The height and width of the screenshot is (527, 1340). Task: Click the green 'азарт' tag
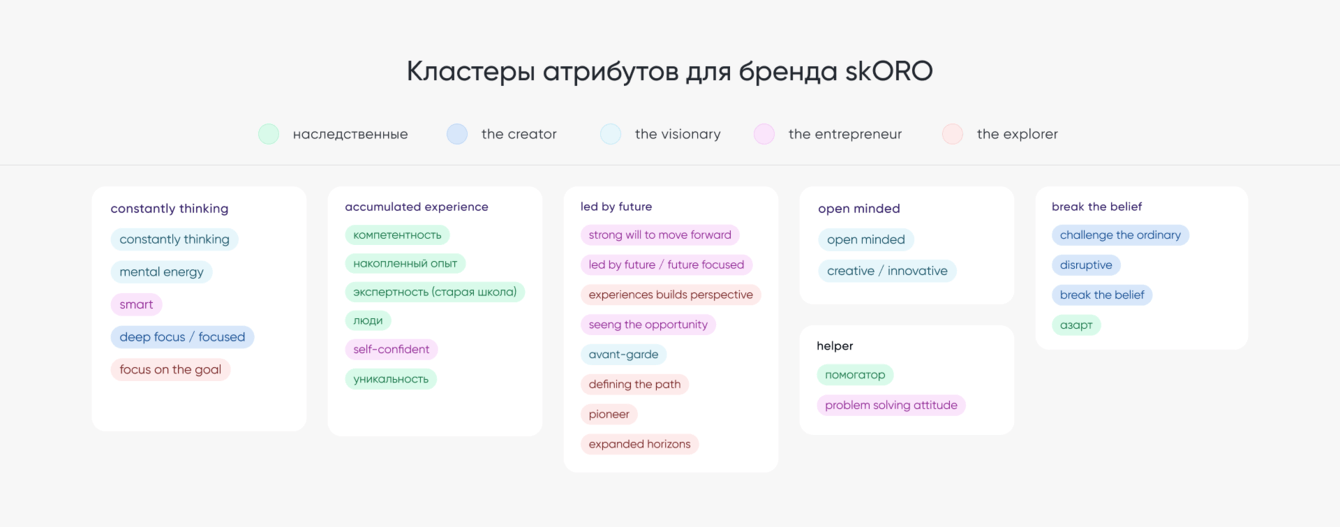[x=1076, y=325]
